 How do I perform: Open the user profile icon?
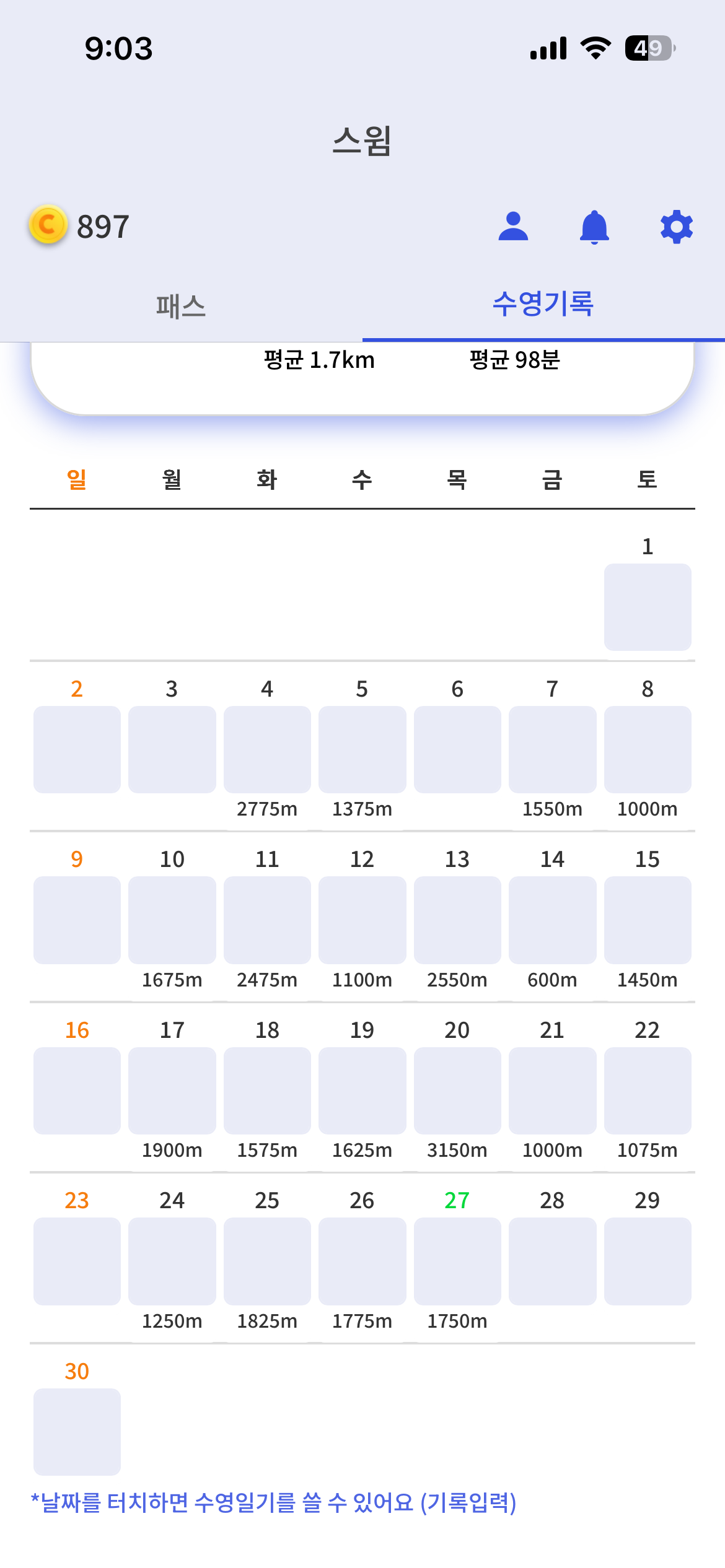(x=513, y=227)
